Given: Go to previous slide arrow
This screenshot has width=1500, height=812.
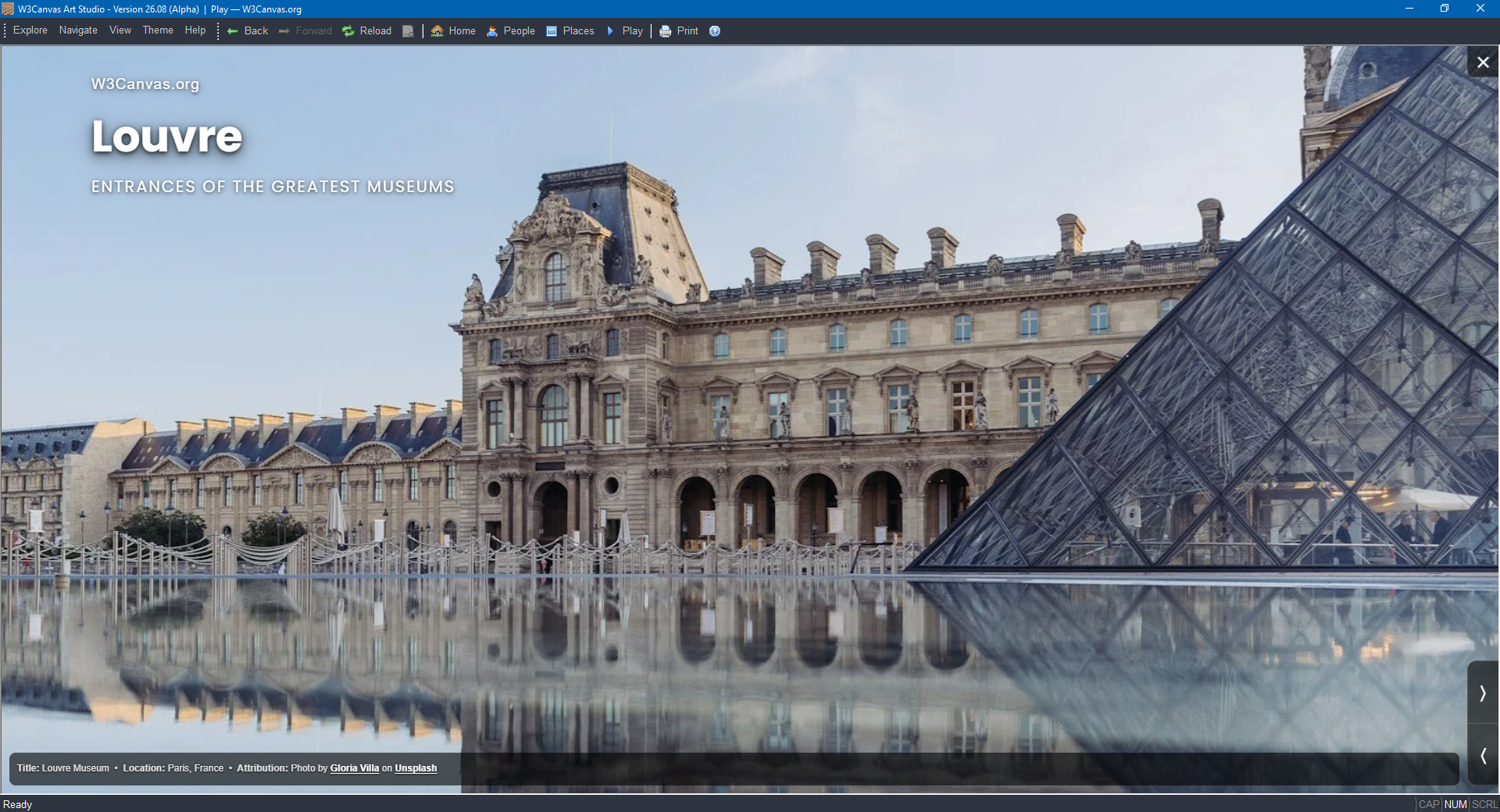Looking at the screenshot, I should [x=1483, y=755].
